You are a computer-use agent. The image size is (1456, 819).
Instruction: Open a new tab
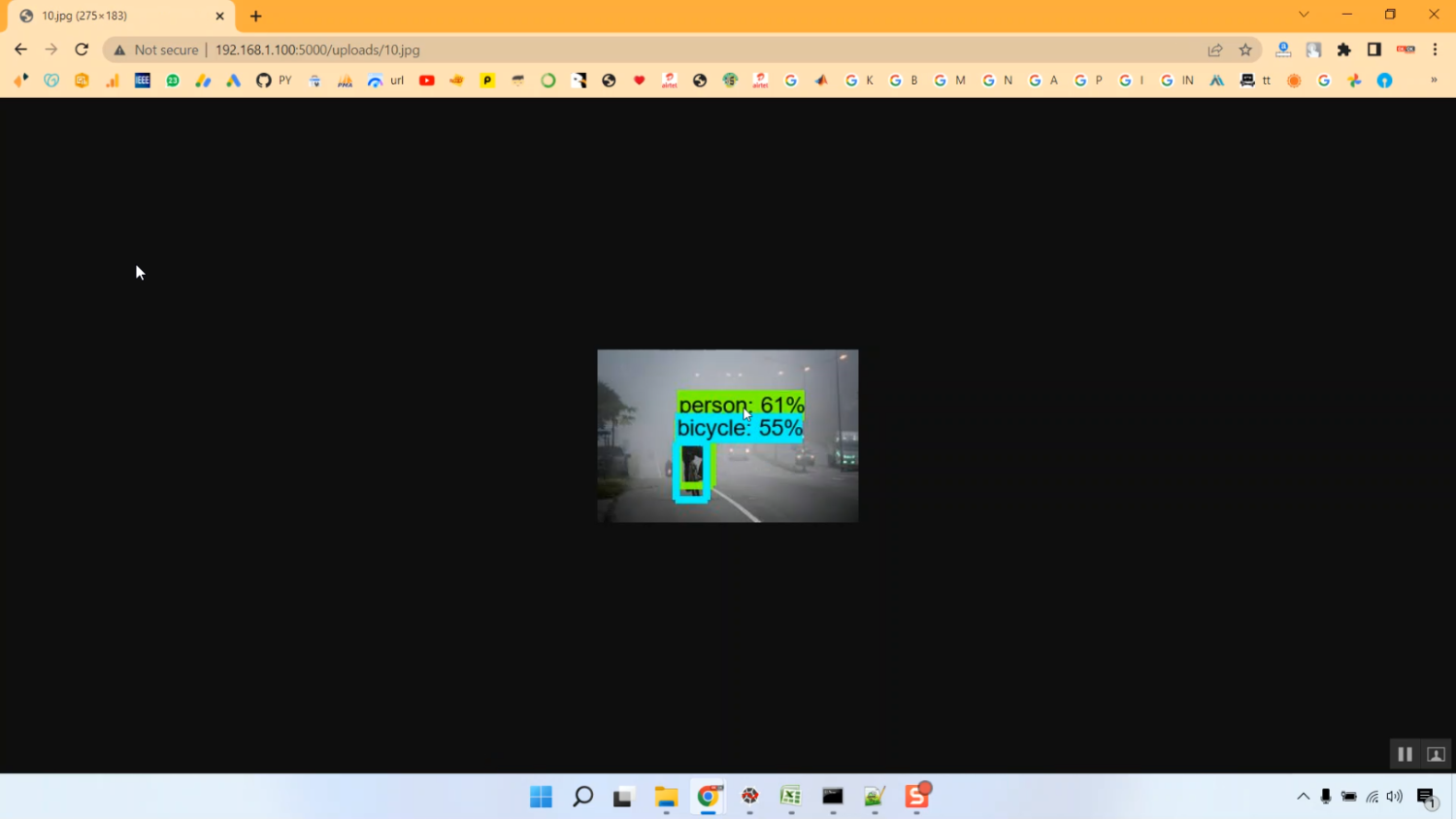click(256, 16)
